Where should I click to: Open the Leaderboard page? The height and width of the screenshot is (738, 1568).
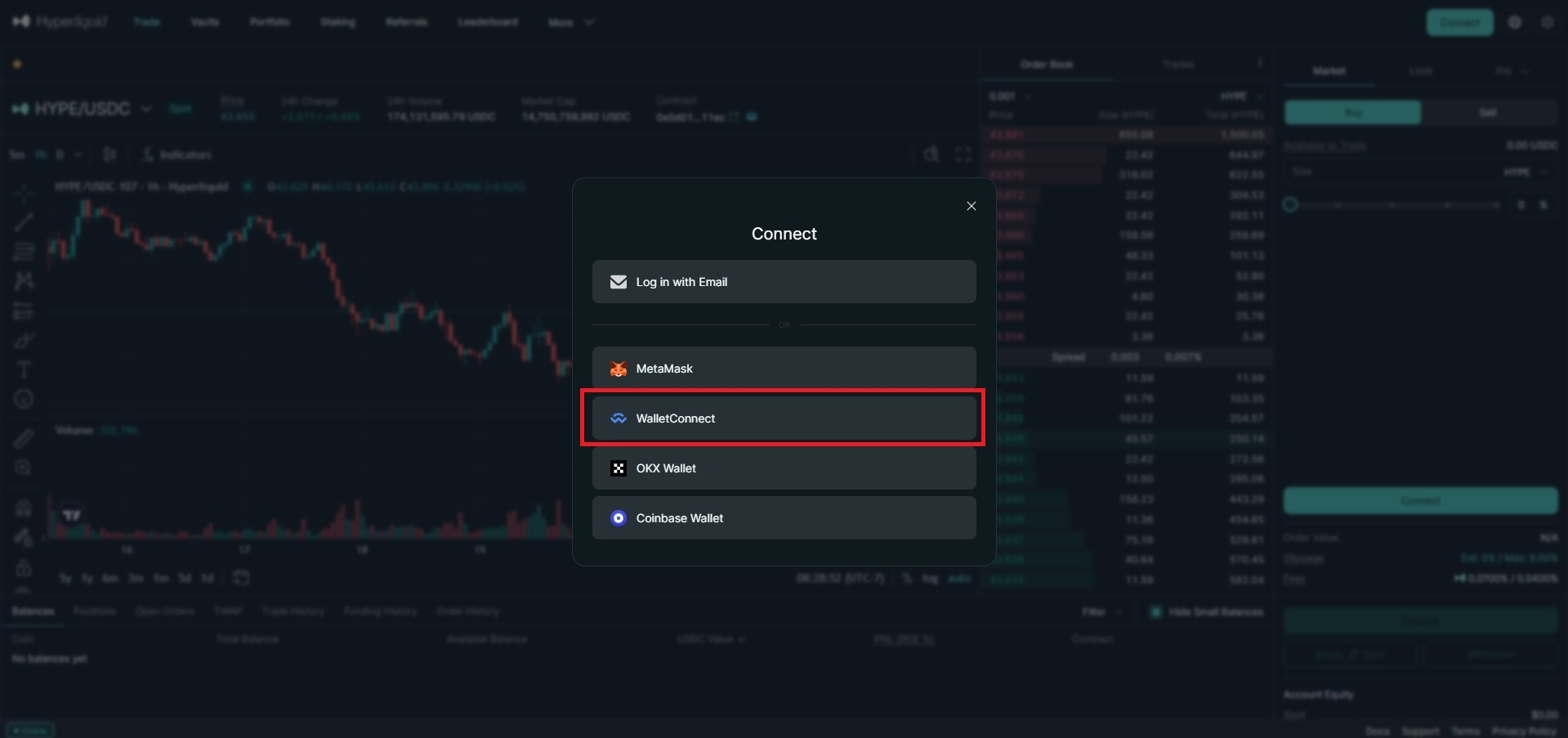pyautogui.click(x=488, y=22)
